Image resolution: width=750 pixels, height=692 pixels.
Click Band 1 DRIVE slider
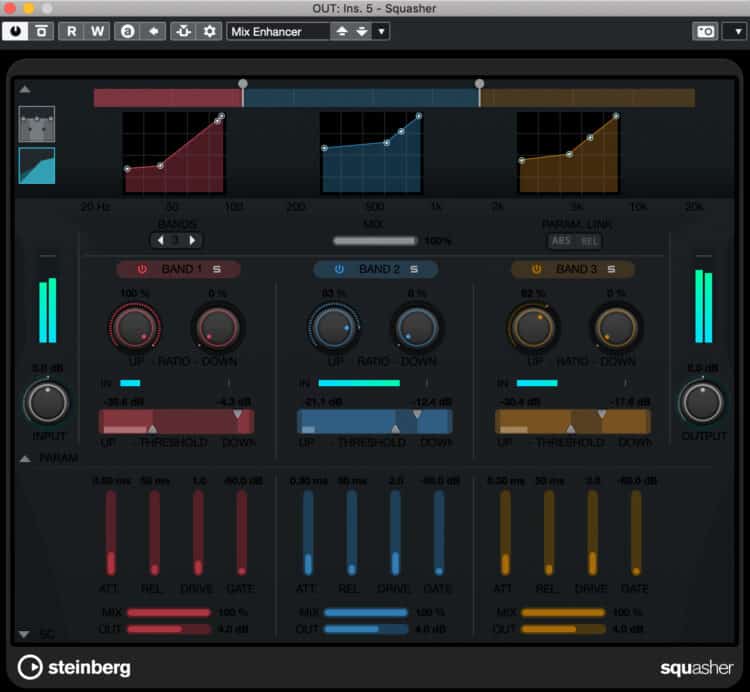[x=198, y=533]
